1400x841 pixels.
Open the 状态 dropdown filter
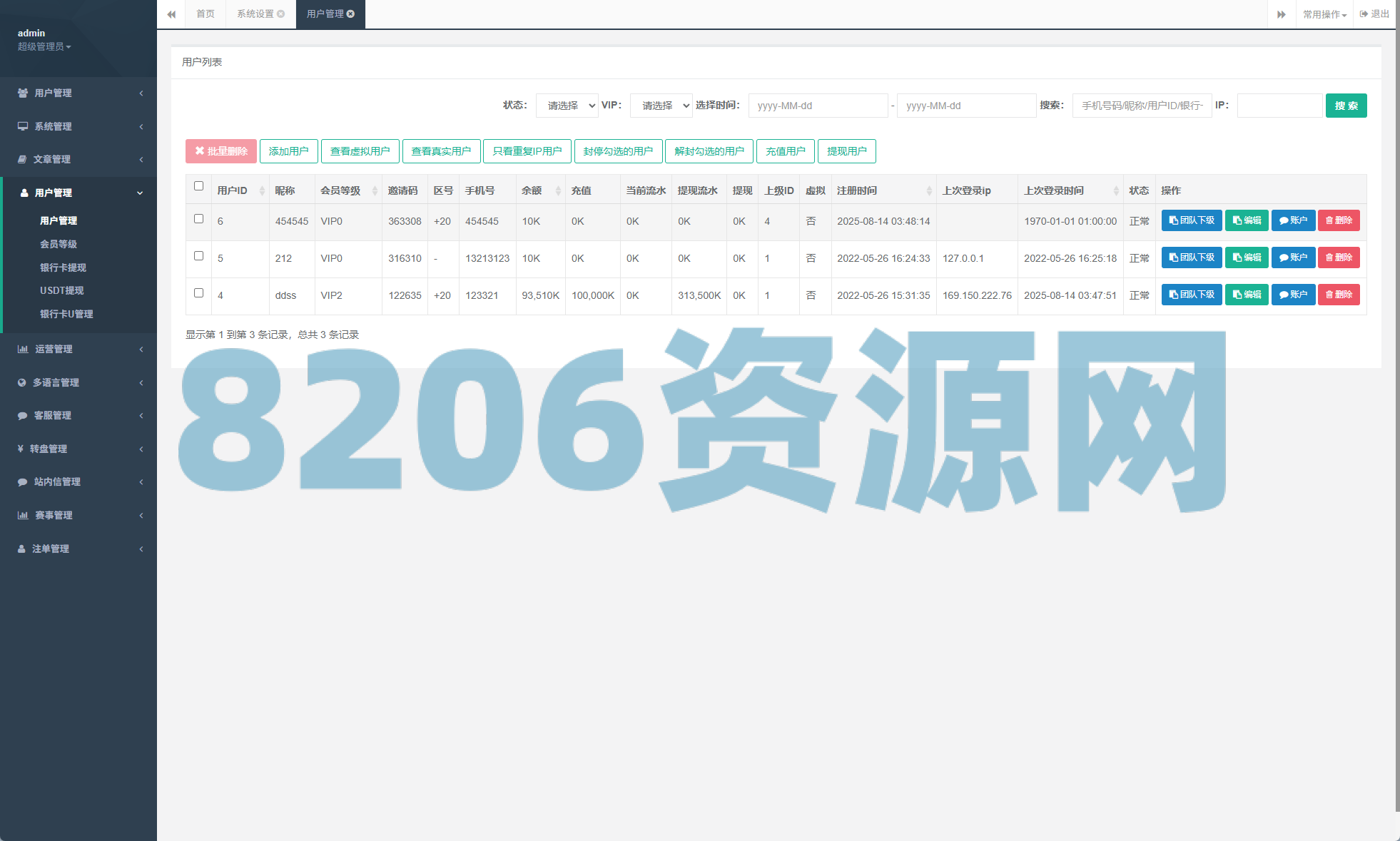(567, 106)
